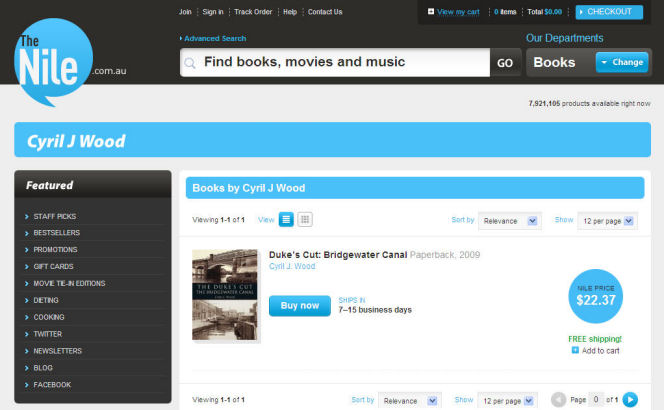This screenshot has height=410, width=664.
Task: Change department with Change button
Action: [x=621, y=62]
